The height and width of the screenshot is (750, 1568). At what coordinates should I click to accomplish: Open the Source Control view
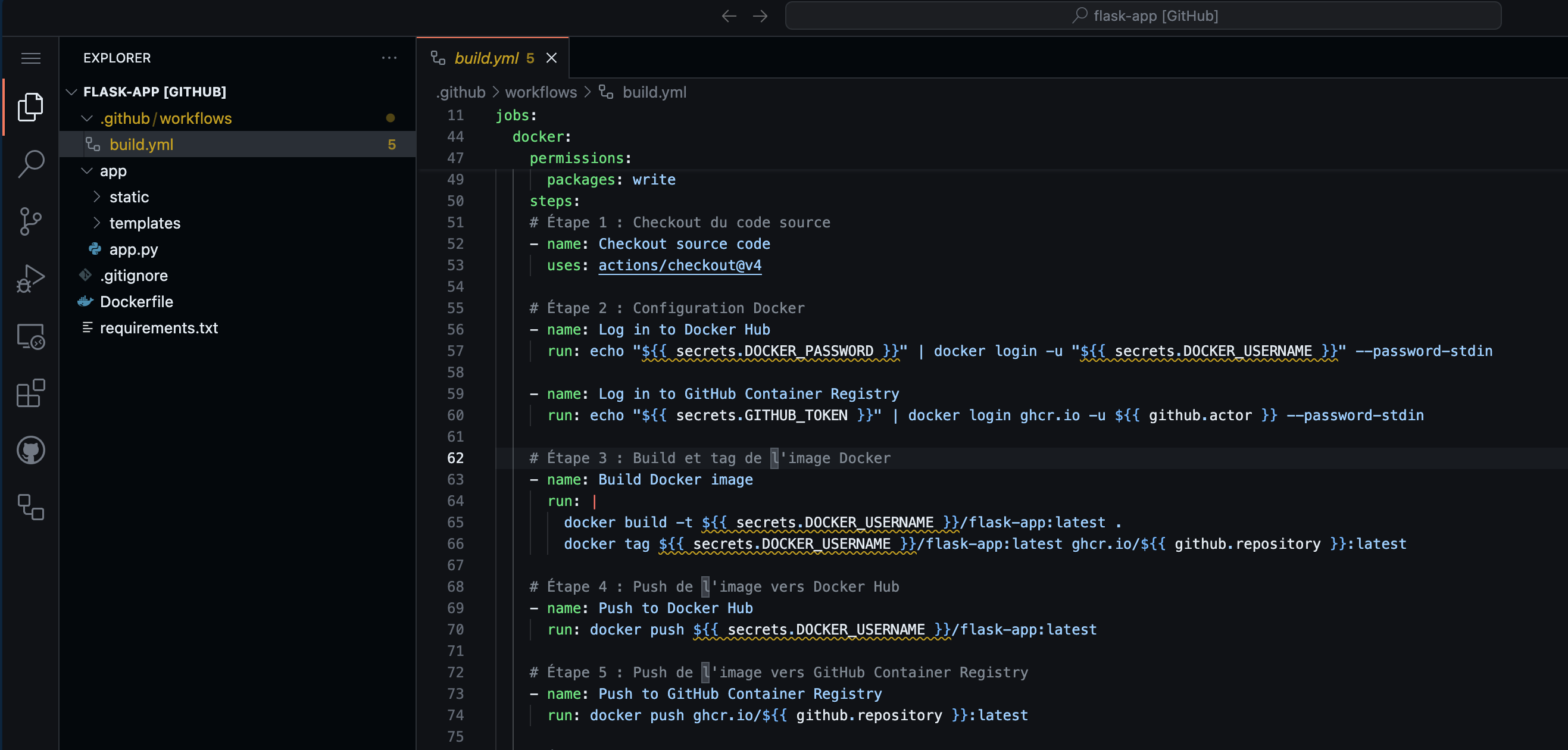click(30, 221)
